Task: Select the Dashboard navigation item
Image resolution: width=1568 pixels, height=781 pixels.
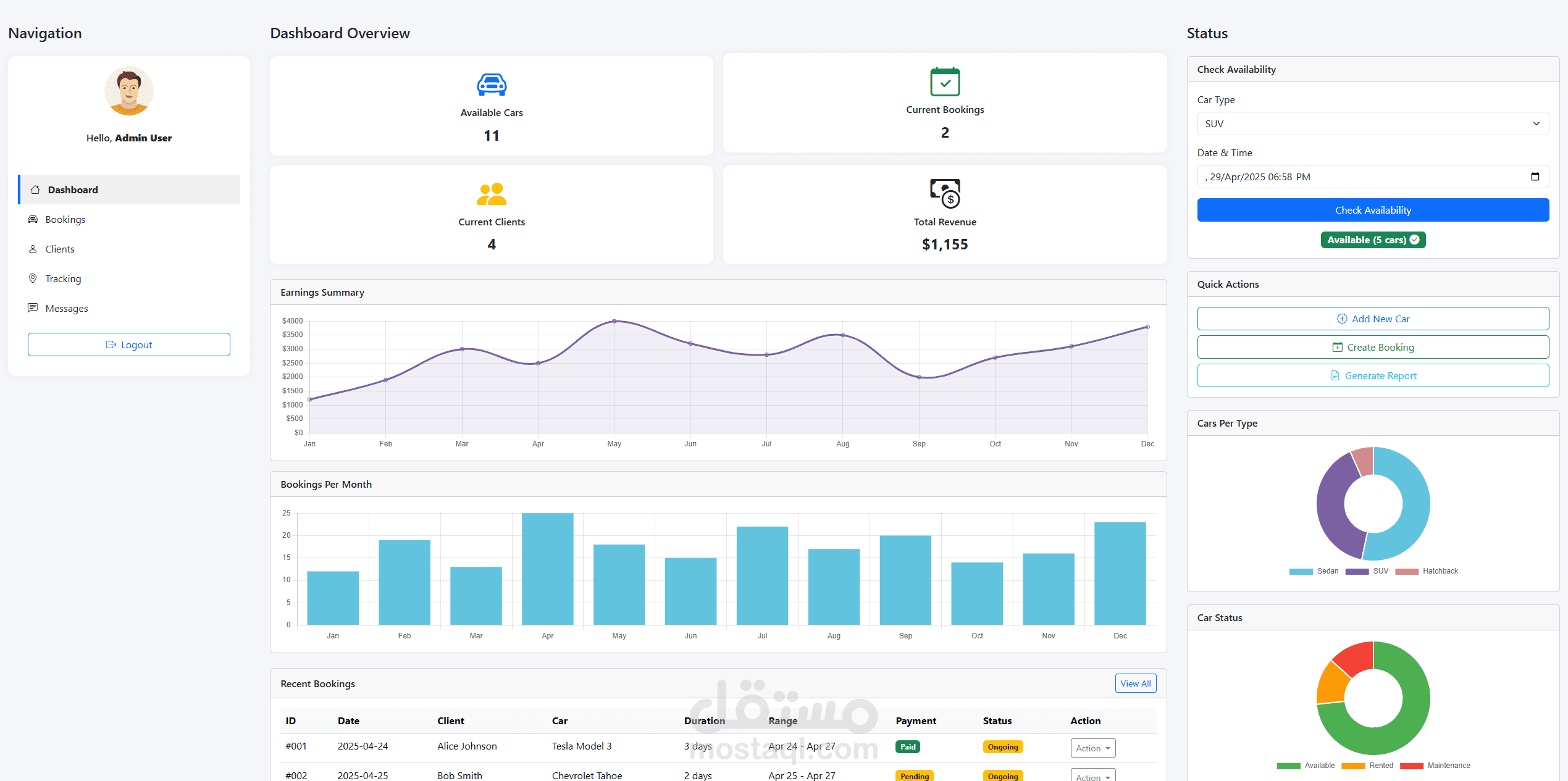Action: pos(73,190)
